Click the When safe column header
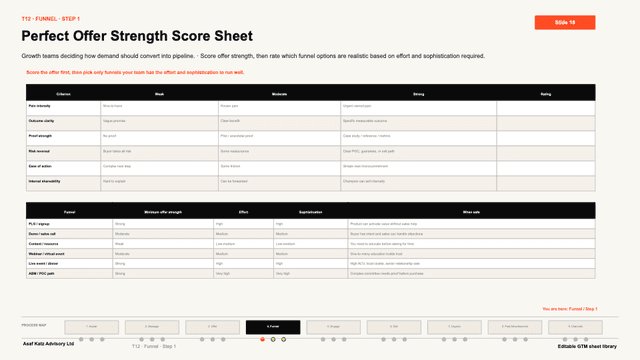The height and width of the screenshot is (360, 640). (471, 212)
